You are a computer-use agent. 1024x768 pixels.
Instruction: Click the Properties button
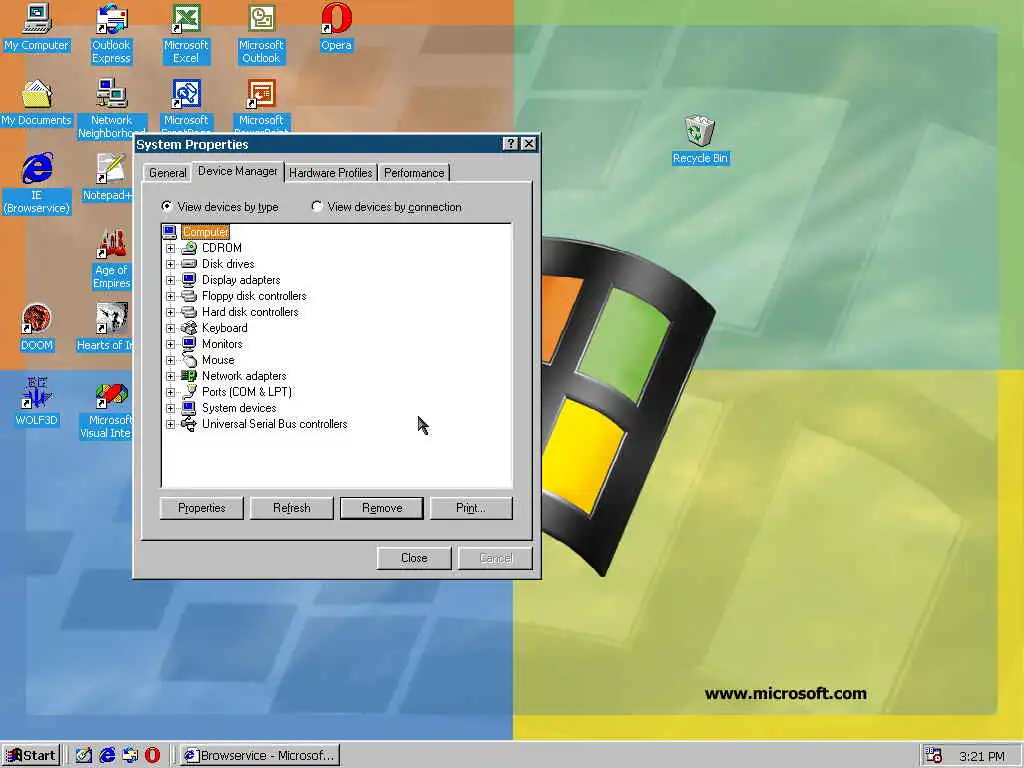(202, 508)
